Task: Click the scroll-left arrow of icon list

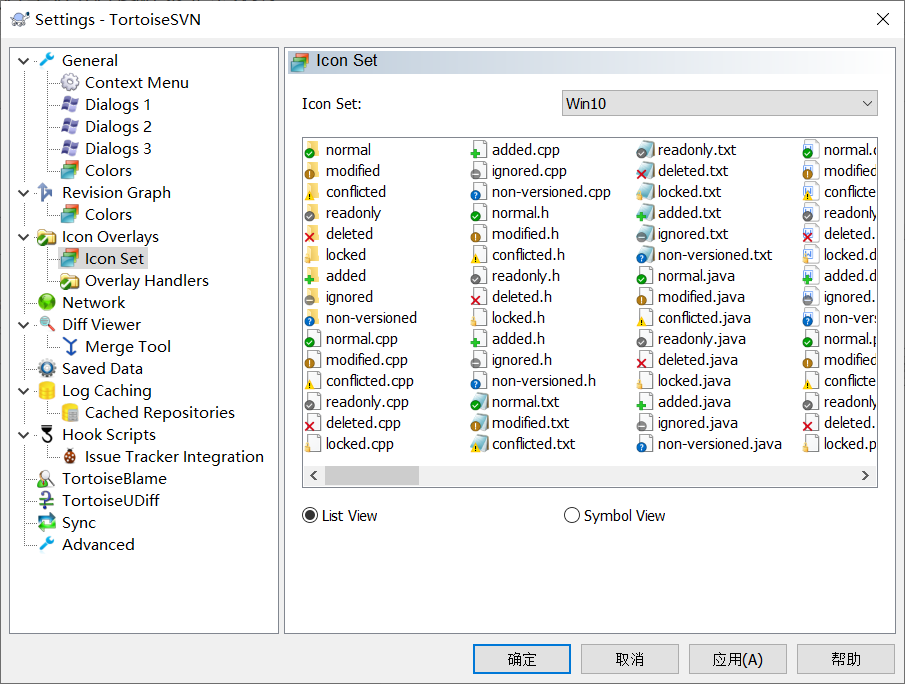Action: [x=313, y=476]
